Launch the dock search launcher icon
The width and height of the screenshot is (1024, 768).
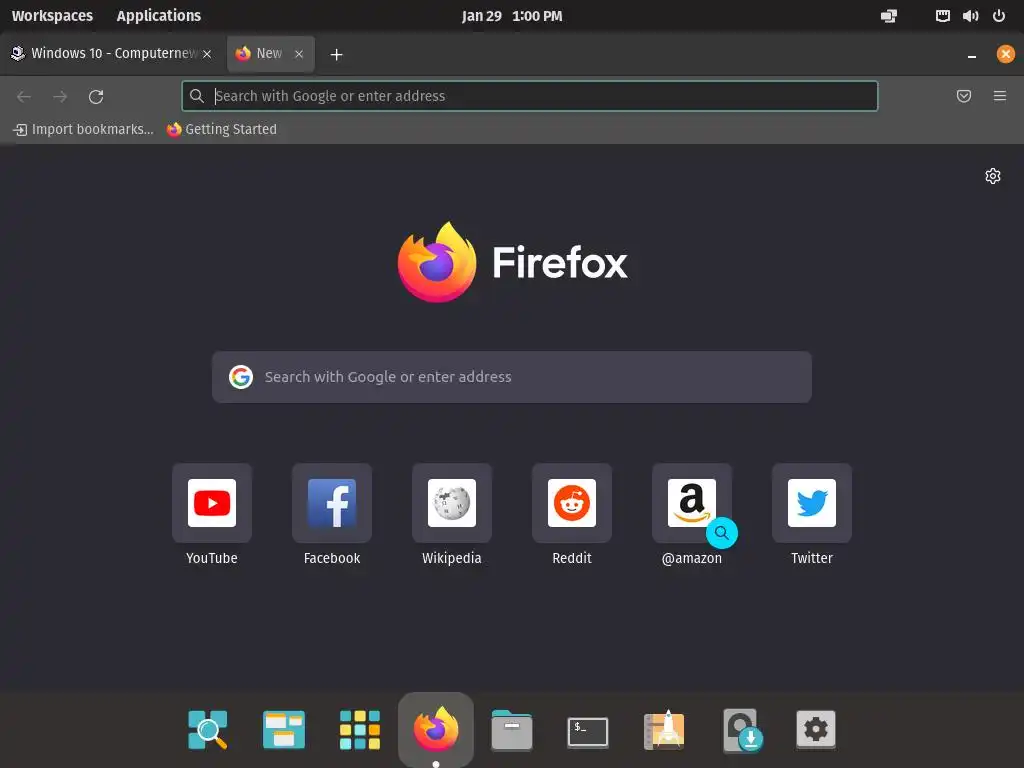pos(208,729)
